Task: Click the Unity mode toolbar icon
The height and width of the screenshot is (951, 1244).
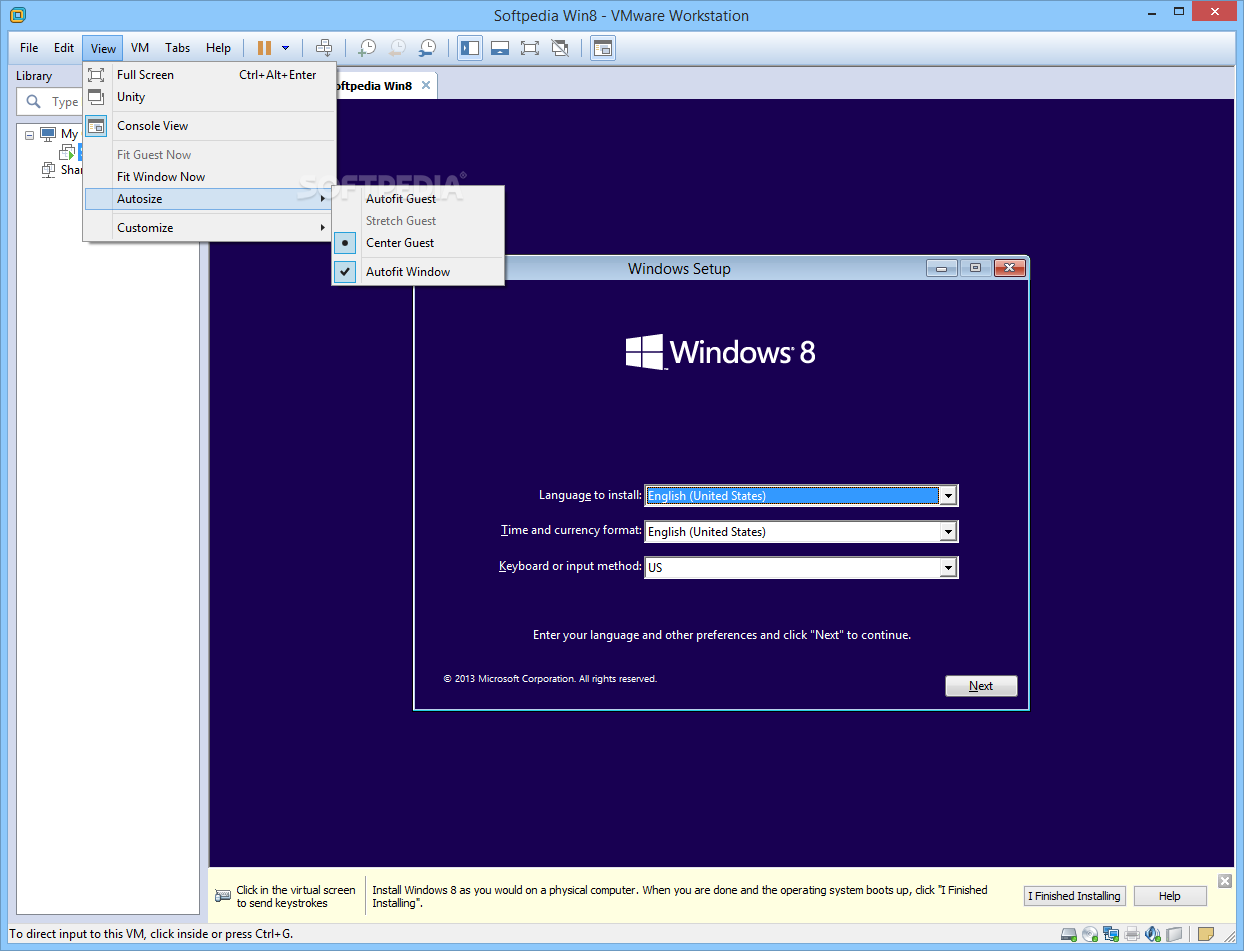Action: pos(560,48)
